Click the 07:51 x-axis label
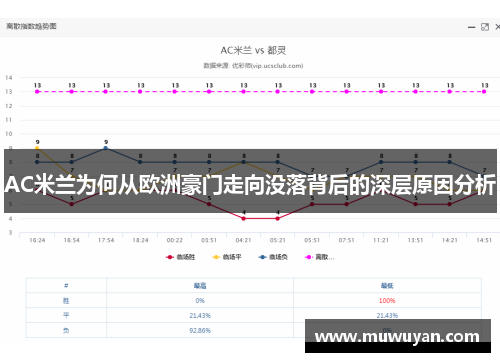500x362 pixels. [x=347, y=240]
